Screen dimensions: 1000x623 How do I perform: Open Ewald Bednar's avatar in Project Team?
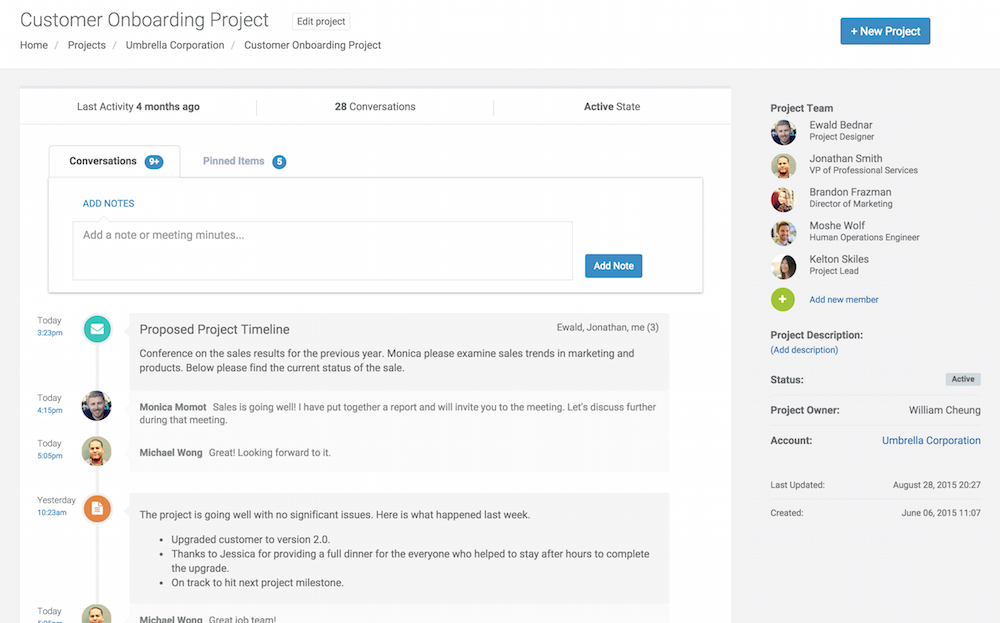point(783,132)
